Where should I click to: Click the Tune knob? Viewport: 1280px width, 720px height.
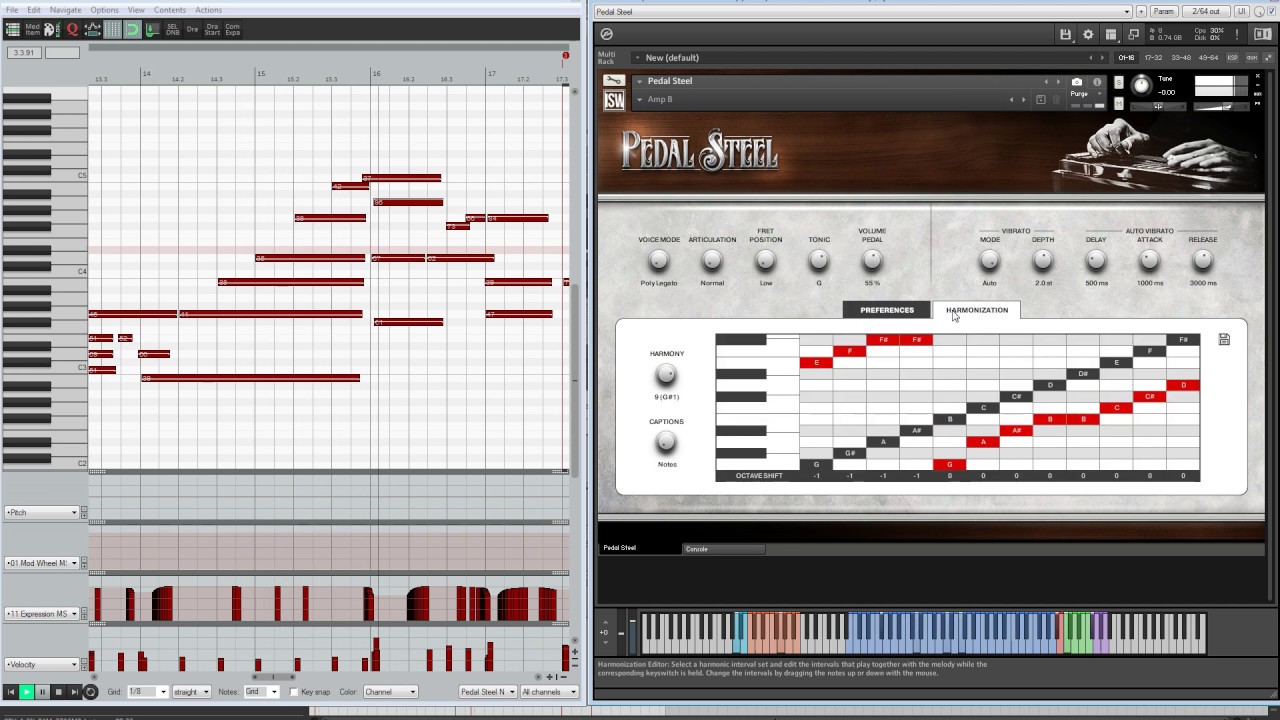tap(1141, 86)
